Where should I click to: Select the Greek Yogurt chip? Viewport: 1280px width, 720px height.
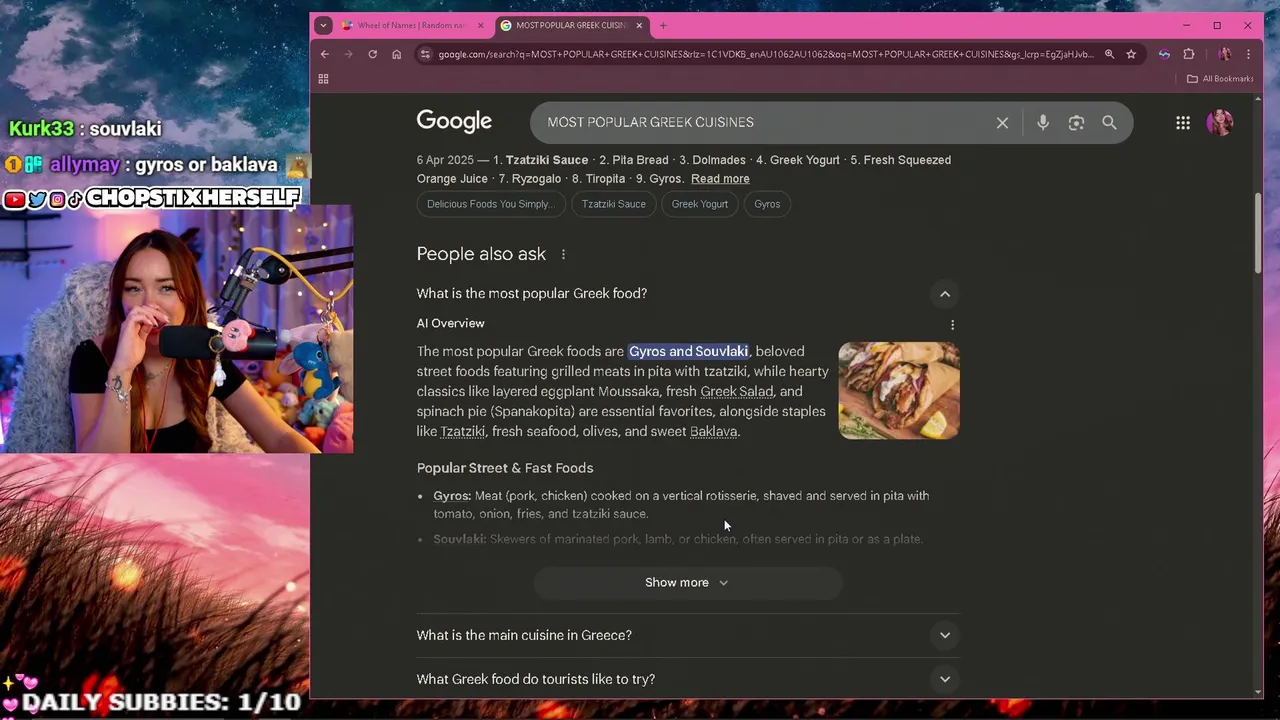[x=700, y=204]
